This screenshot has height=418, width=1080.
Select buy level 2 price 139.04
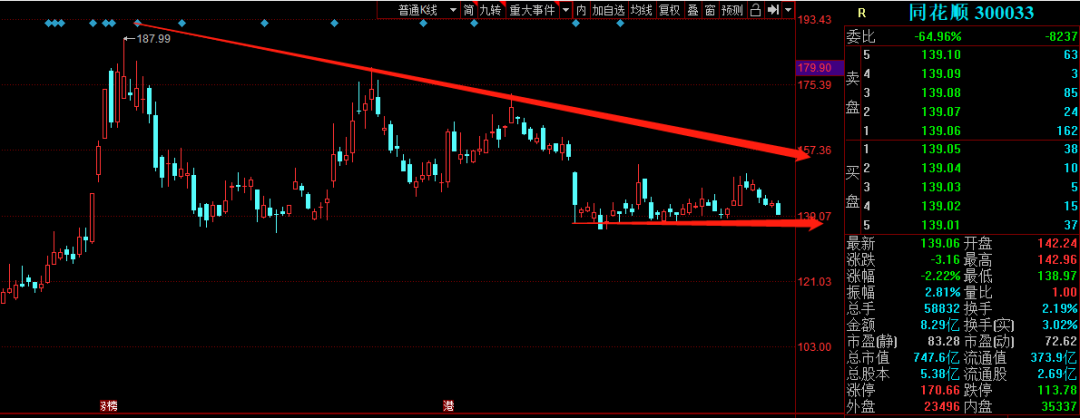click(941, 167)
